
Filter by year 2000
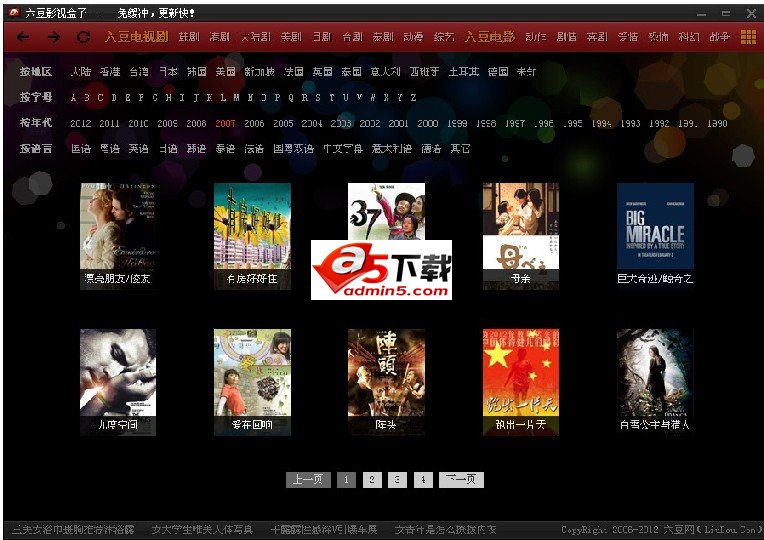point(427,123)
